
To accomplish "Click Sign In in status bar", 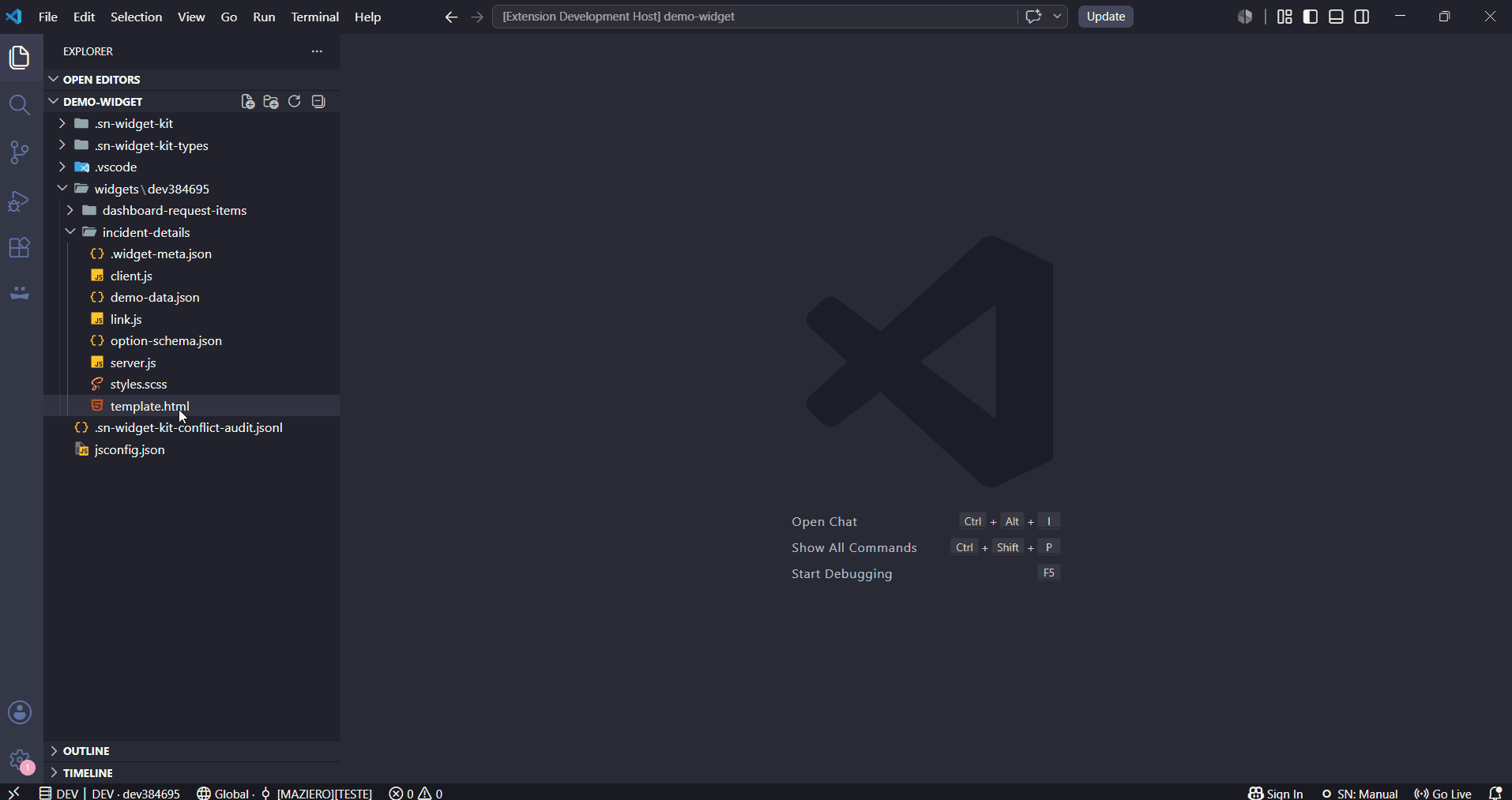I will point(1275,793).
